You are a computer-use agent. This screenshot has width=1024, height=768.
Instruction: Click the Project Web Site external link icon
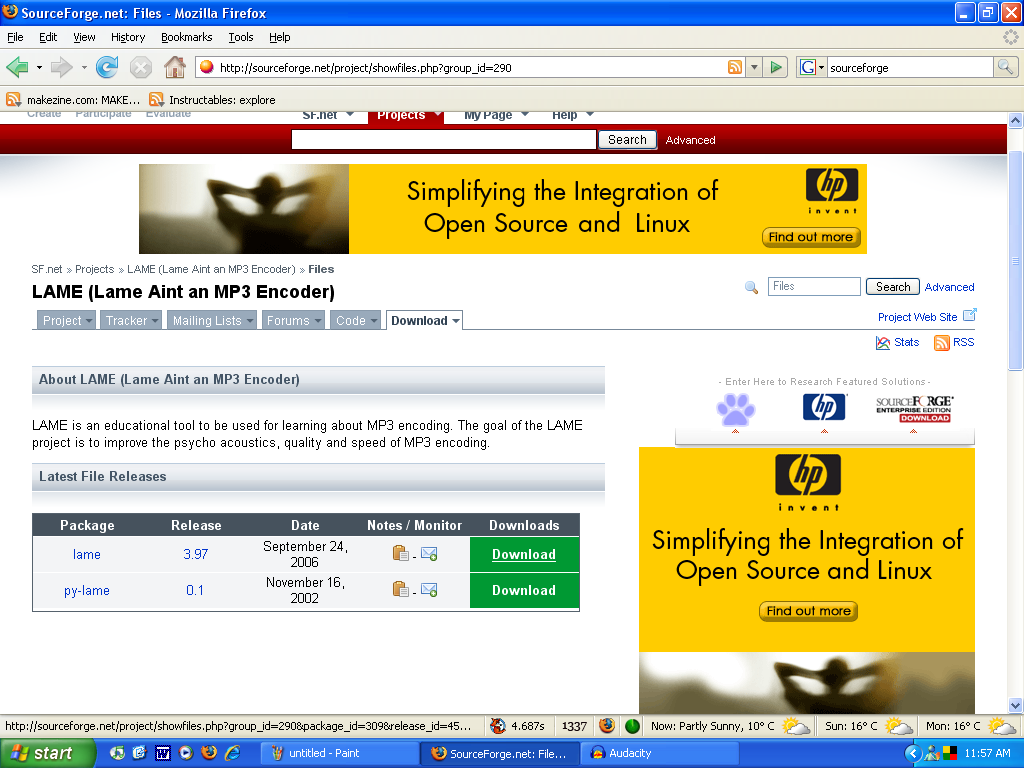click(x=970, y=315)
